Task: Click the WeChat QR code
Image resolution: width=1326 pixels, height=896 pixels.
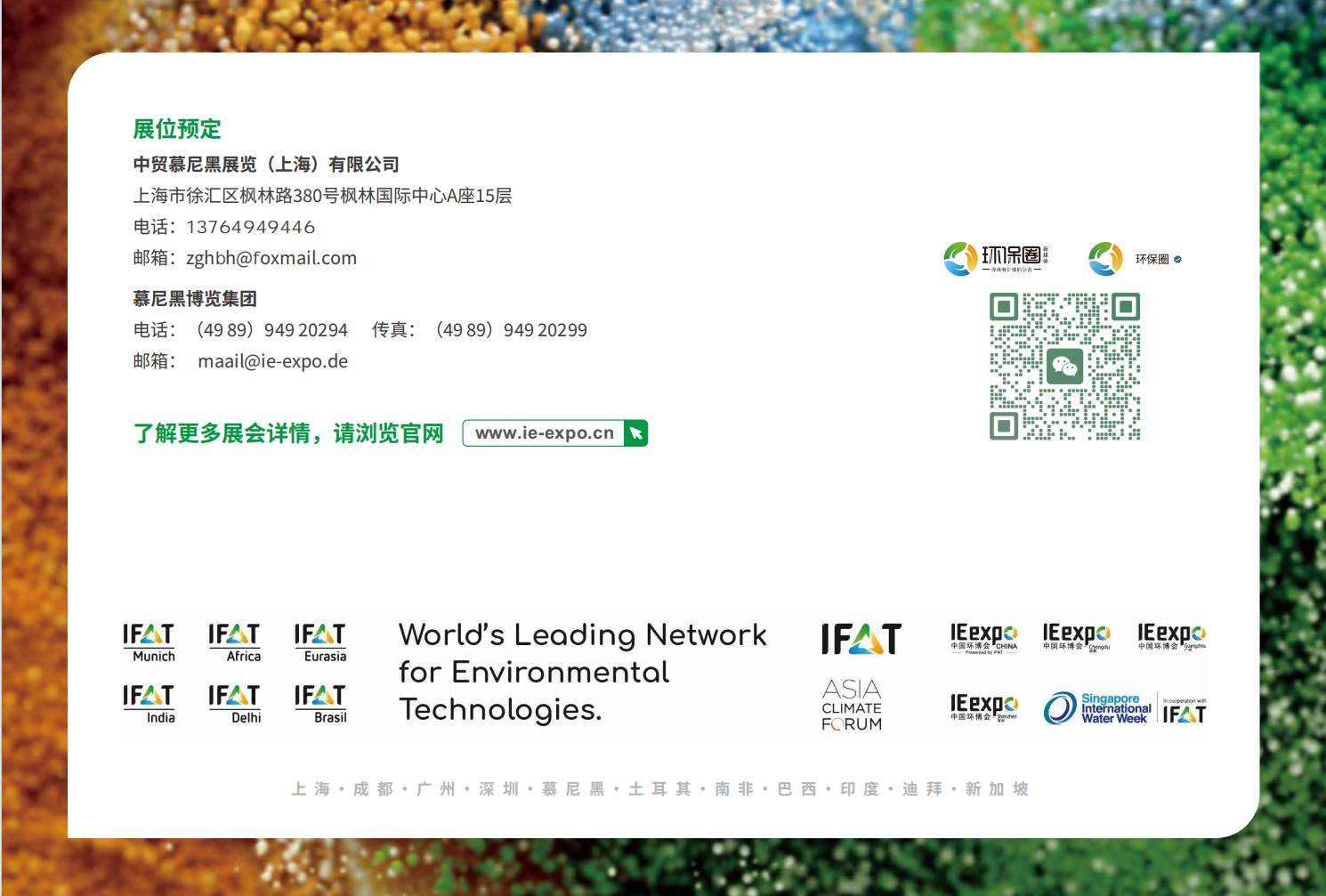Action: 1064,367
